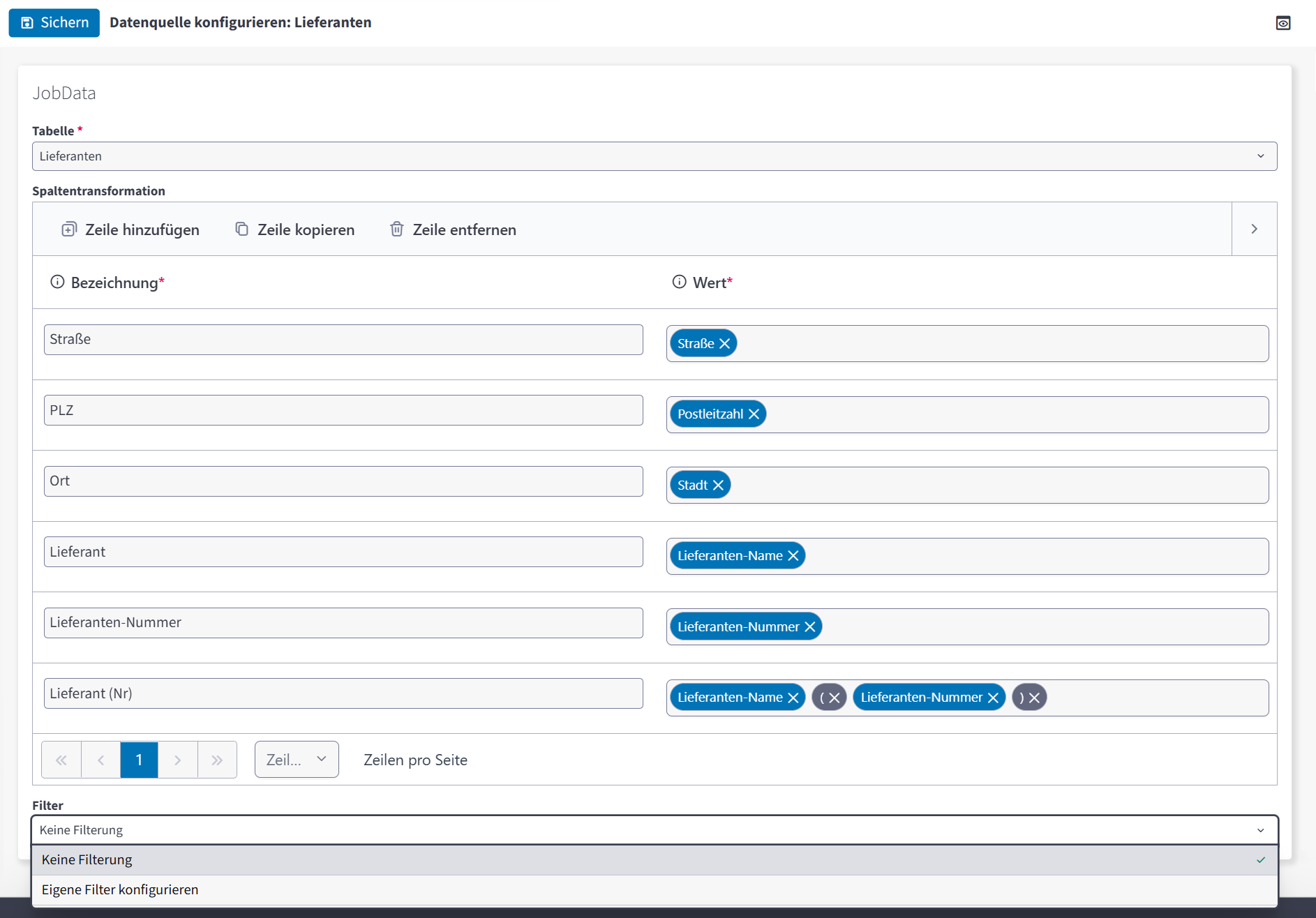Go to last page of rows
The width and height of the screenshot is (1316, 918).
click(217, 760)
